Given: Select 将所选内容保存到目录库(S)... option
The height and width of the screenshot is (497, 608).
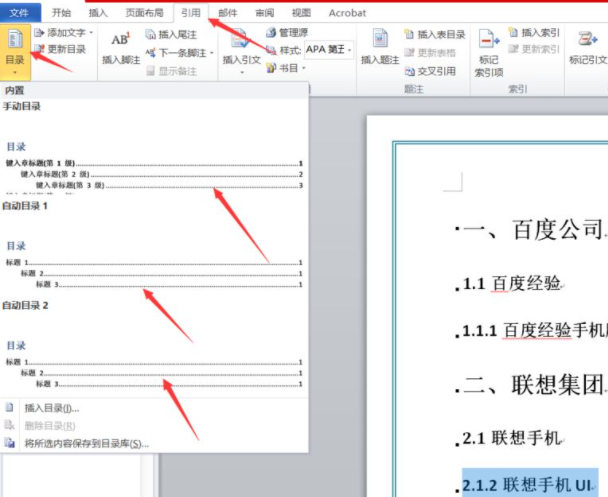Looking at the screenshot, I should [x=86, y=443].
